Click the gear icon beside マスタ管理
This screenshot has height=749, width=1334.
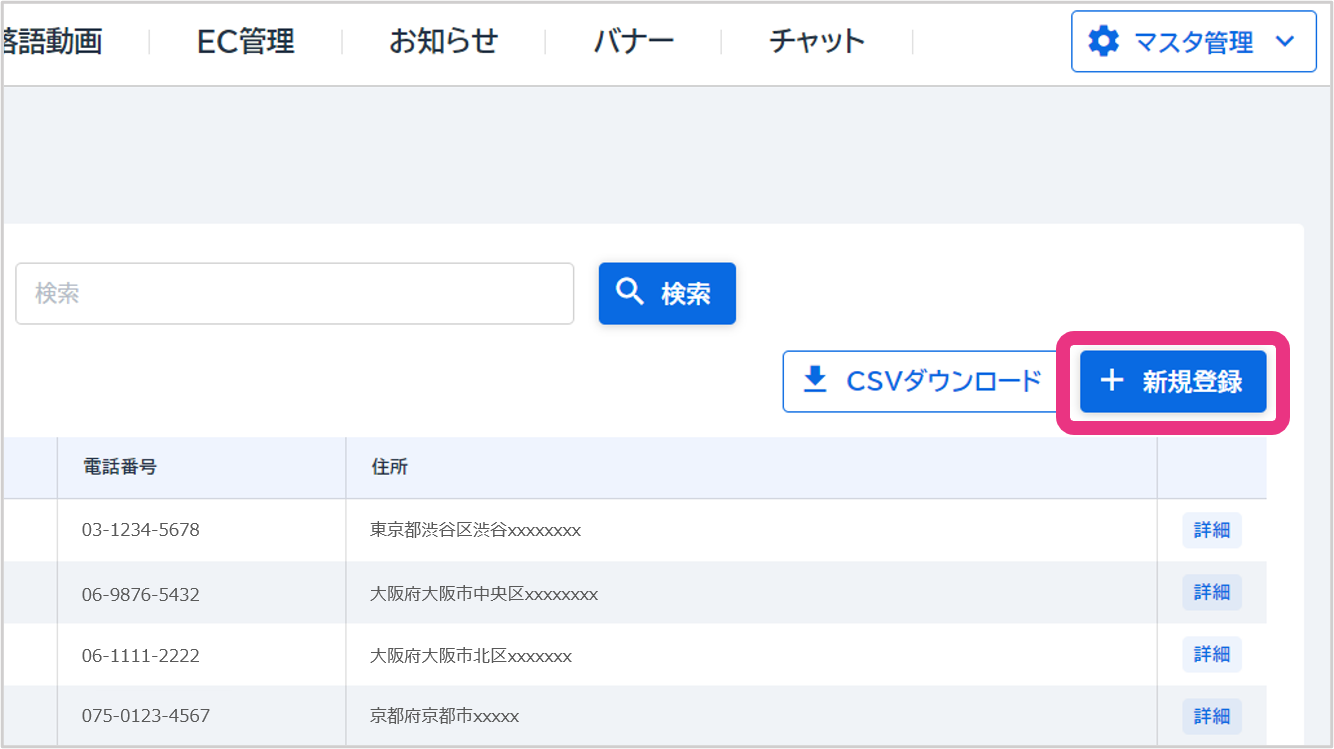(x=1103, y=42)
